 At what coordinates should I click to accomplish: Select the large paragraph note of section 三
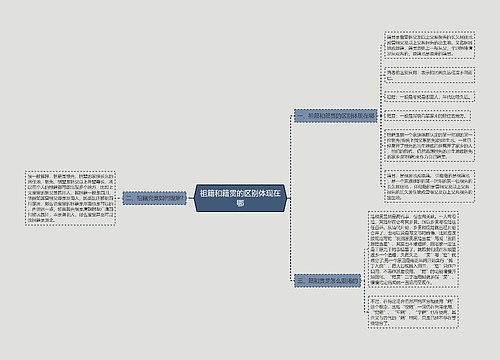tap(413, 249)
